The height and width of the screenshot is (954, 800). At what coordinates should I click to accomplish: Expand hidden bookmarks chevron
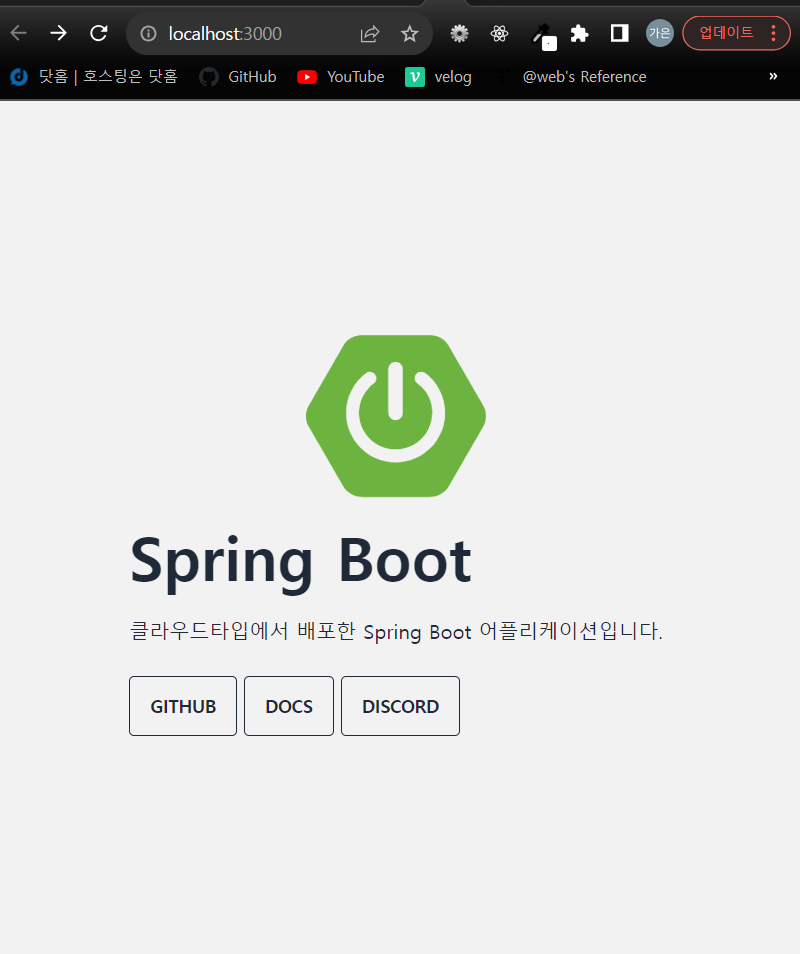[773, 76]
